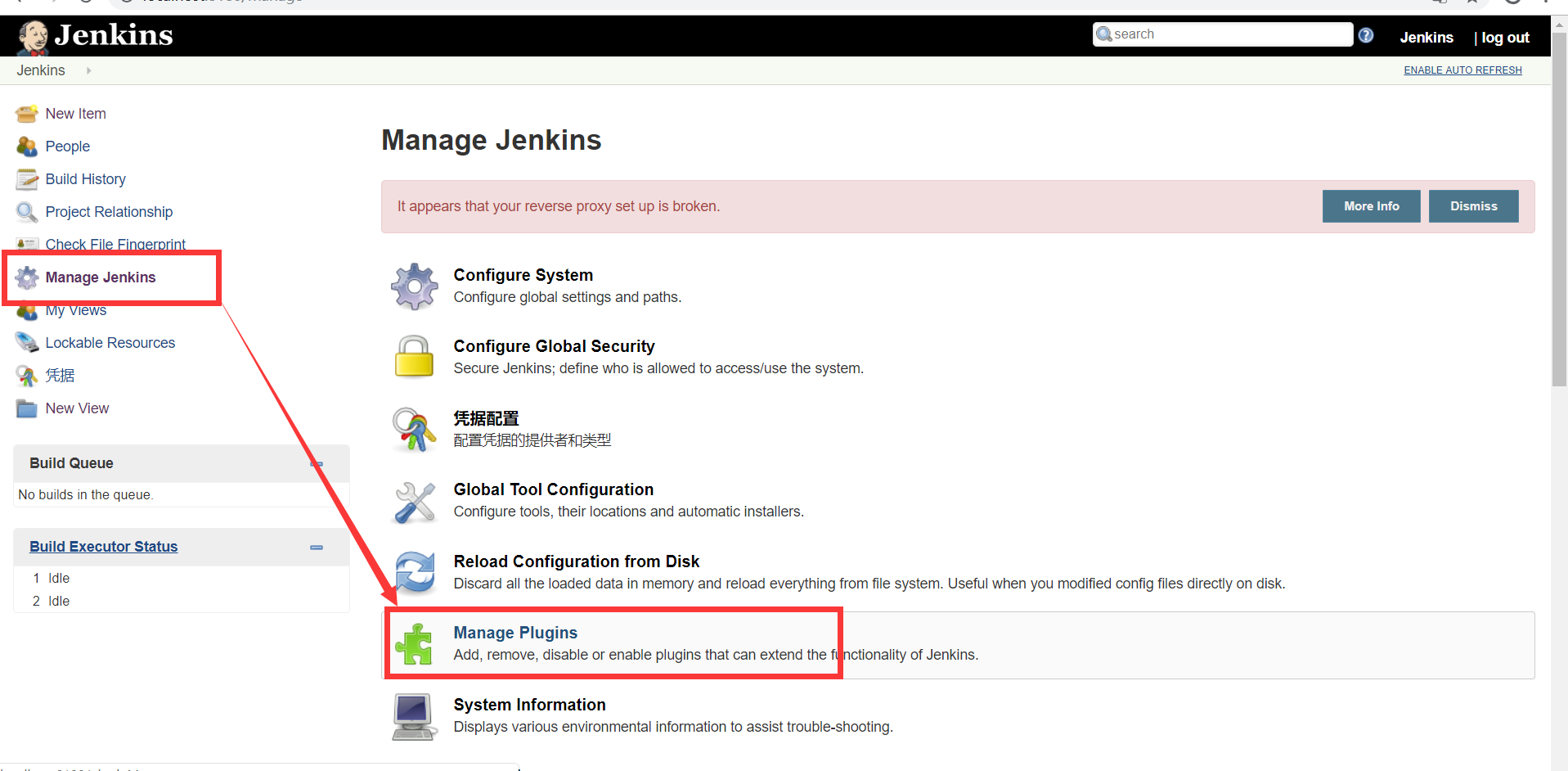Open the New Item link
This screenshot has height=771, width=1568.
pyautogui.click(x=75, y=114)
